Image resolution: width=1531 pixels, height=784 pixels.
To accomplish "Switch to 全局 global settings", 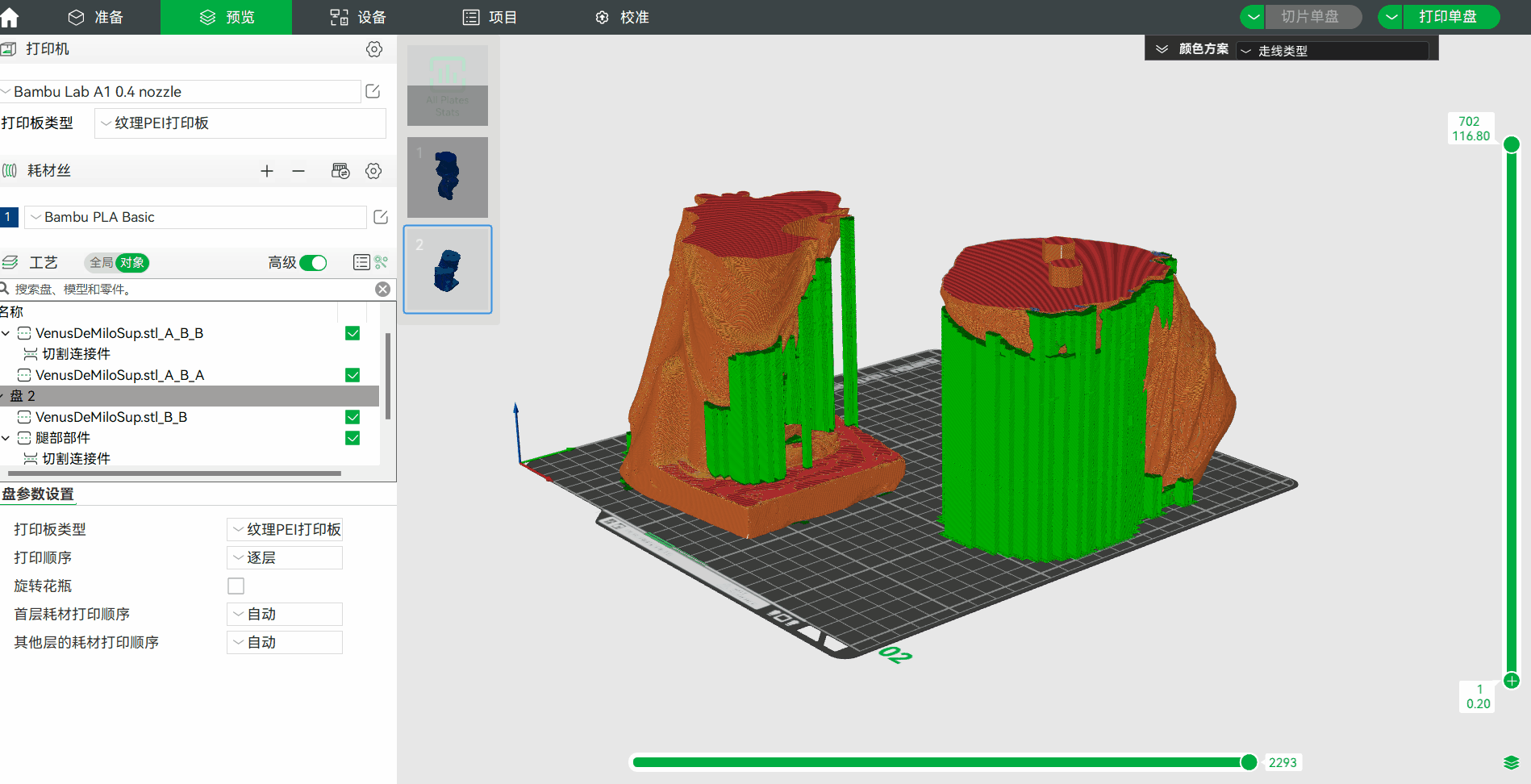I will pyautogui.click(x=101, y=263).
